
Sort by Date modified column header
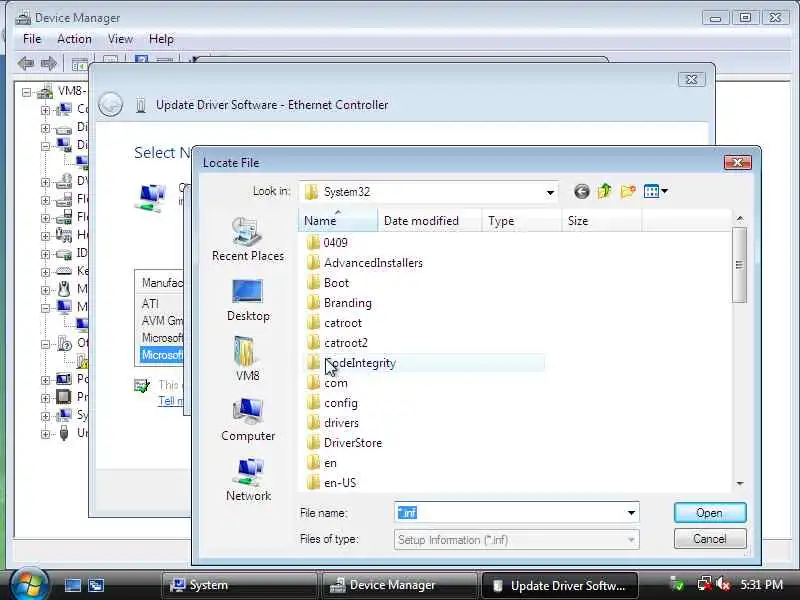[430, 220]
